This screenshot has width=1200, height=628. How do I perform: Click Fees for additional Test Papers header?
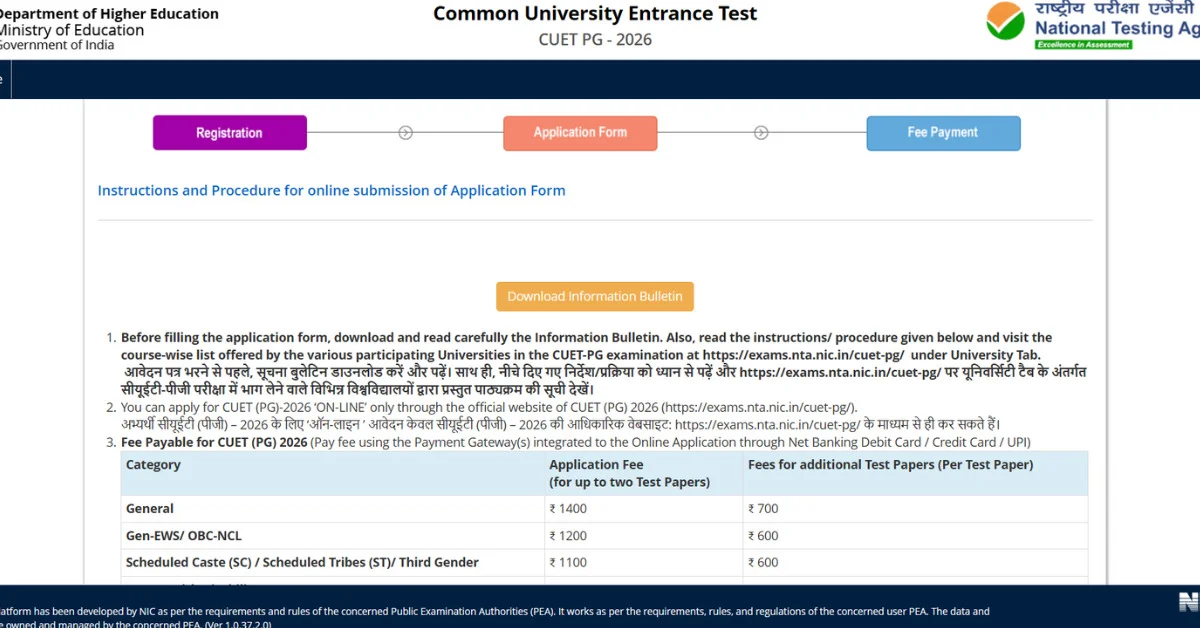[x=891, y=464]
